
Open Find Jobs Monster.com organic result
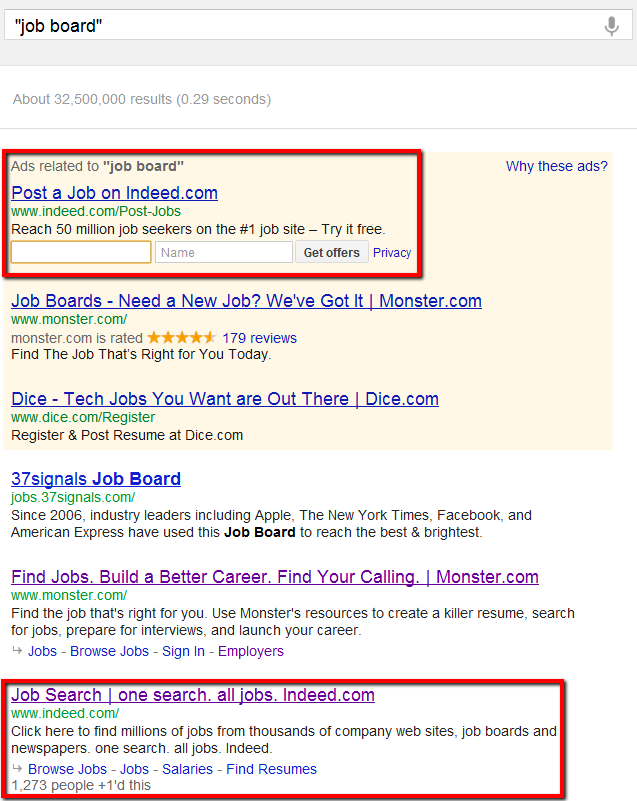point(275,577)
